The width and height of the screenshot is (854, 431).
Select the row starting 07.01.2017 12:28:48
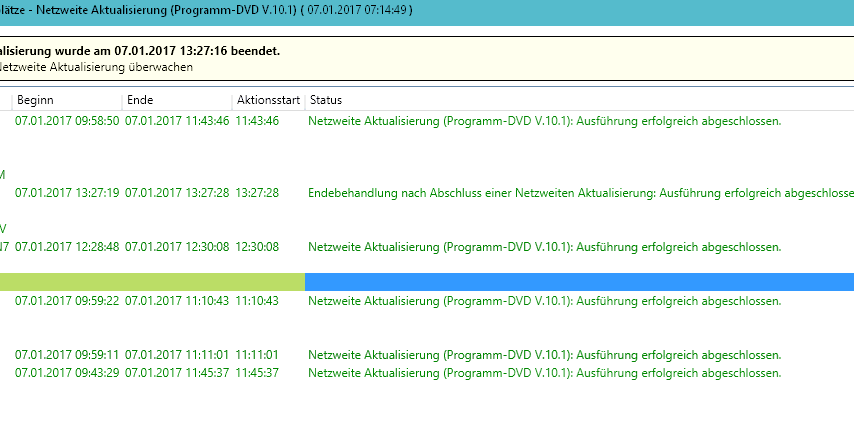tap(67, 247)
